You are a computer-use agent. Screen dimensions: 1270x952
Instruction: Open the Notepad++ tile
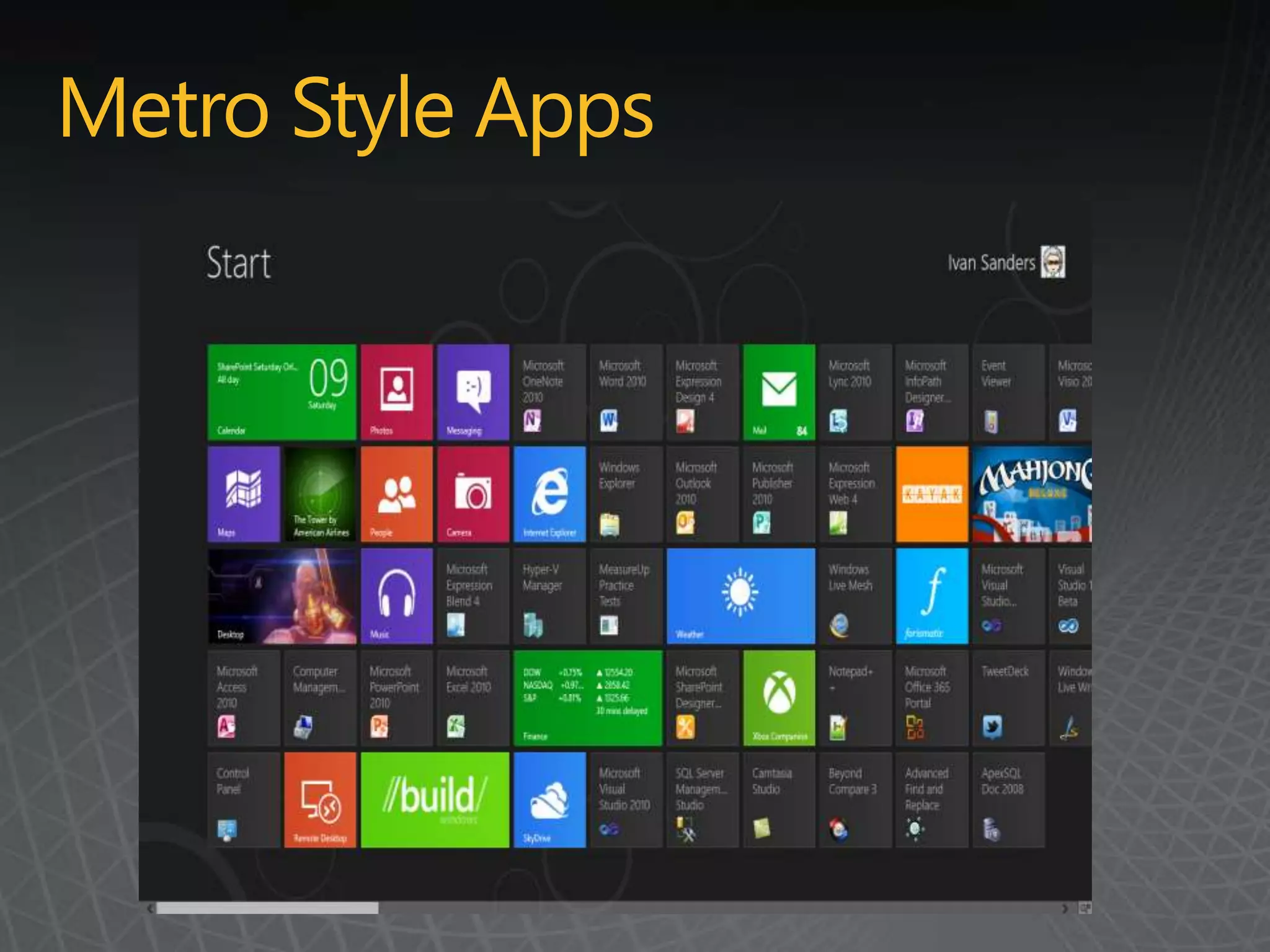pyautogui.click(x=856, y=698)
